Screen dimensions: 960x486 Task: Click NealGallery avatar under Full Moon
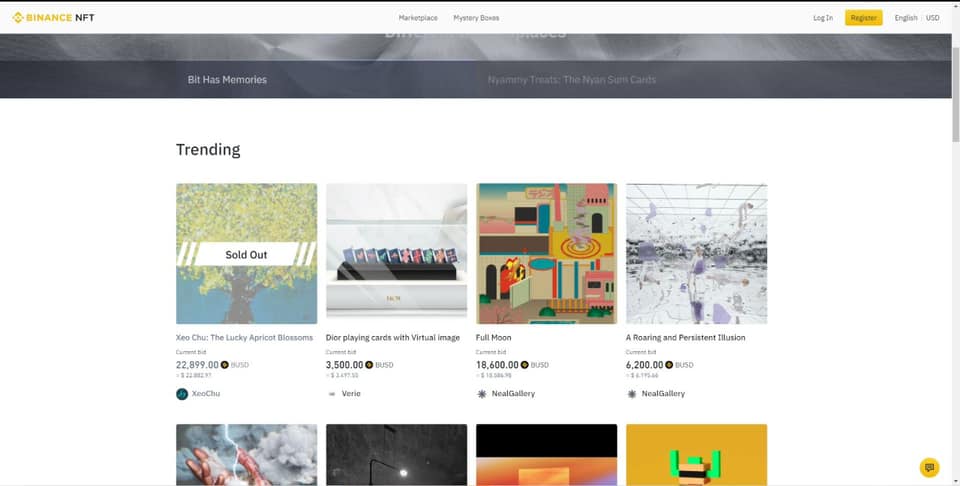pos(482,394)
